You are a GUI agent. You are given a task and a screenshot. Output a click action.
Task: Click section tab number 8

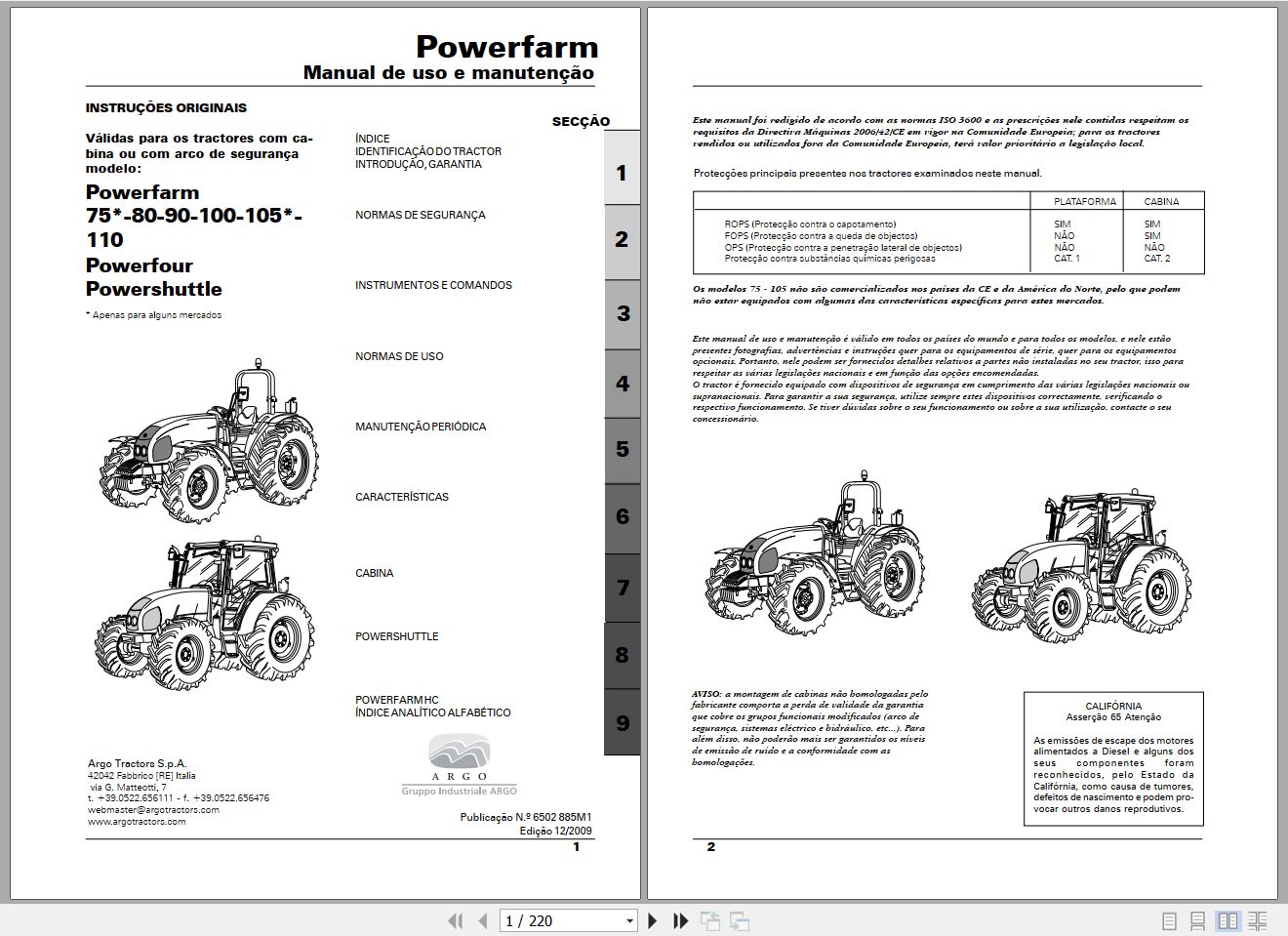point(623,655)
